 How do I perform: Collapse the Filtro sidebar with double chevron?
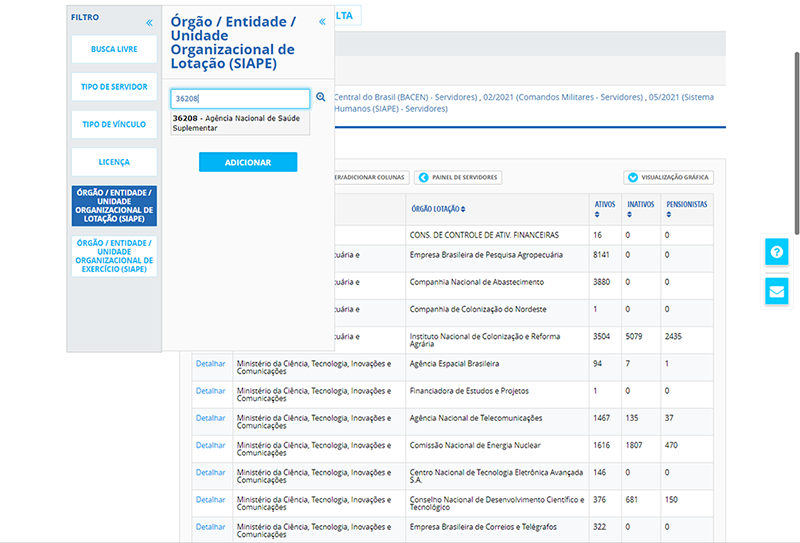tap(149, 22)
